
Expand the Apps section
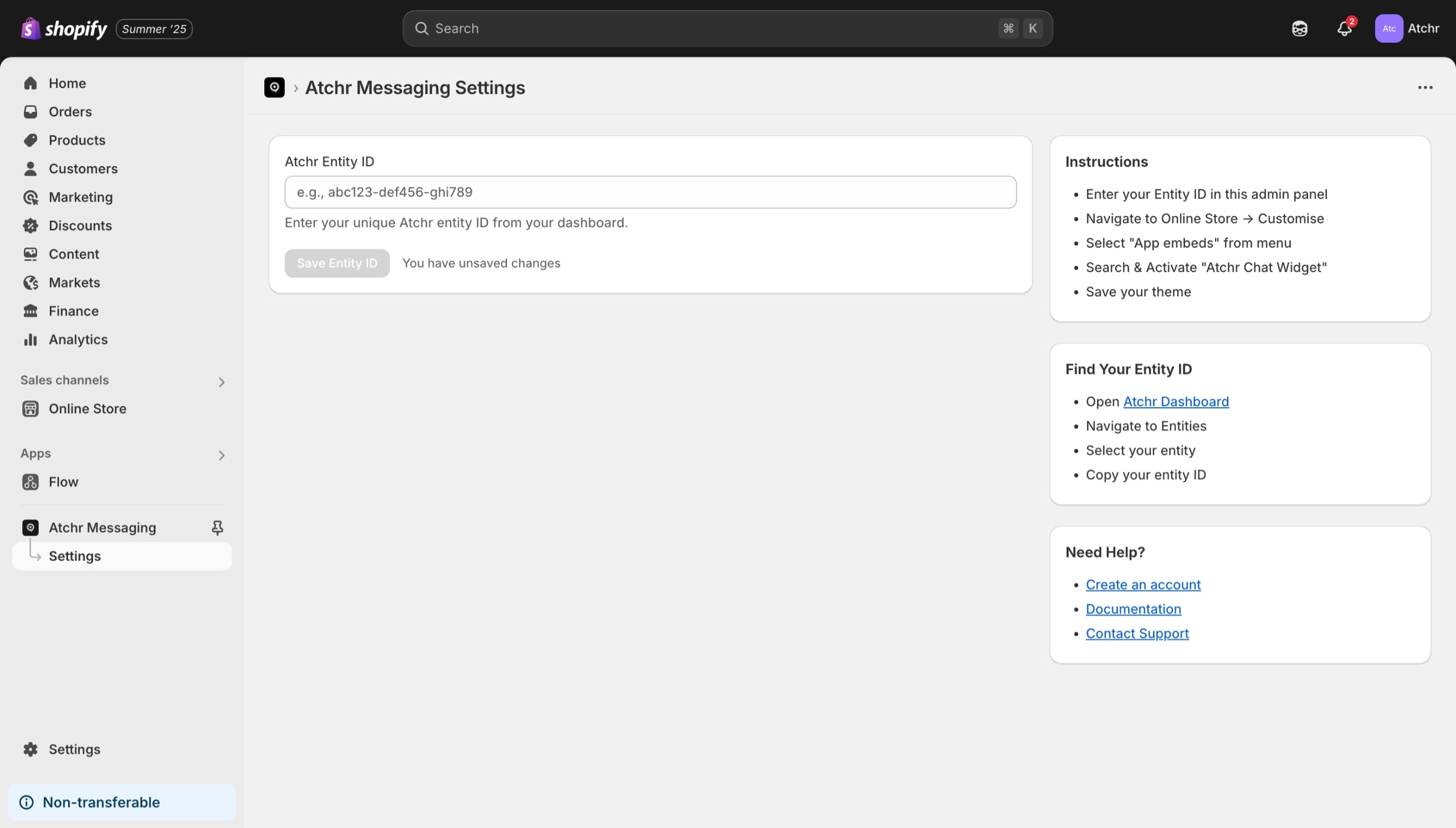[221, 455]
